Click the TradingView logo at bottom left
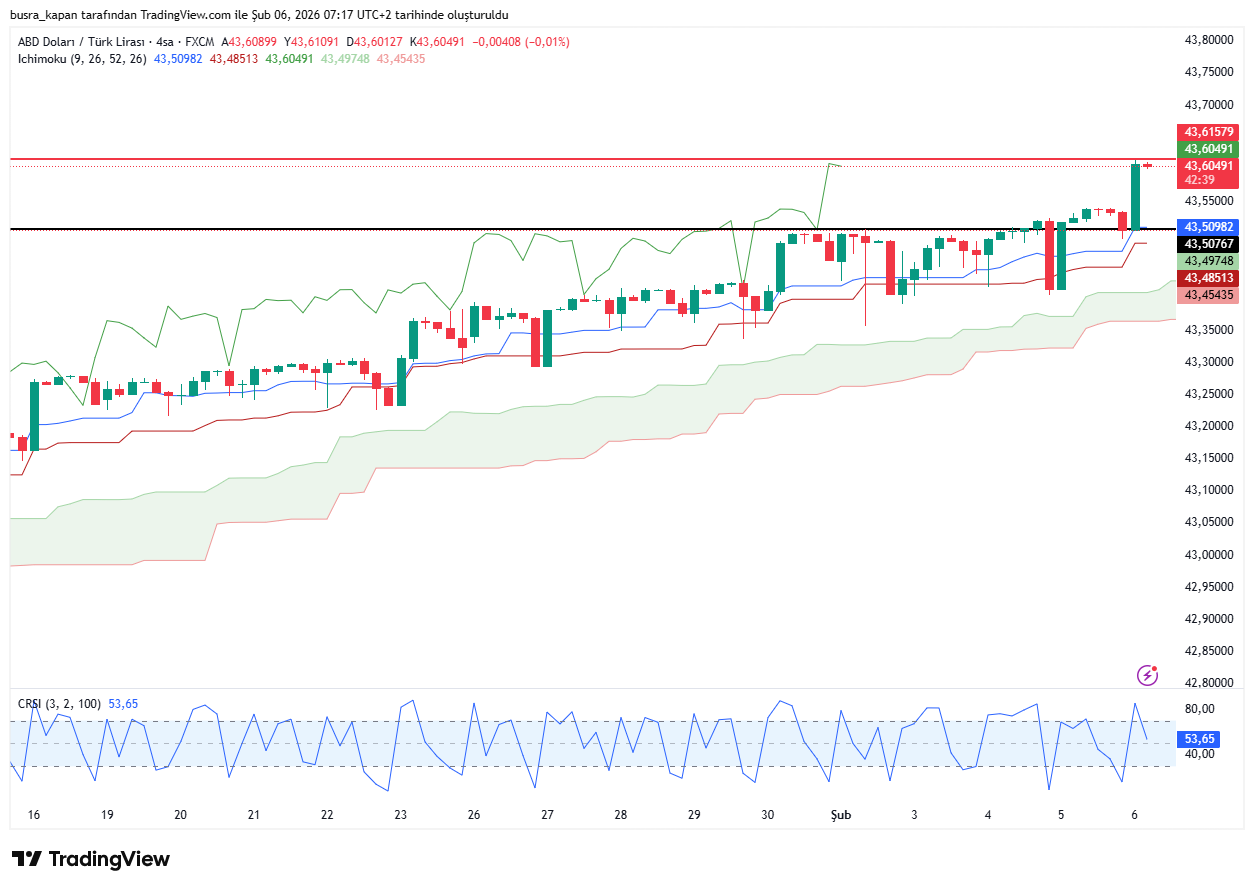Viewport: 1254px width, 889px height. (x=91, y=859)
